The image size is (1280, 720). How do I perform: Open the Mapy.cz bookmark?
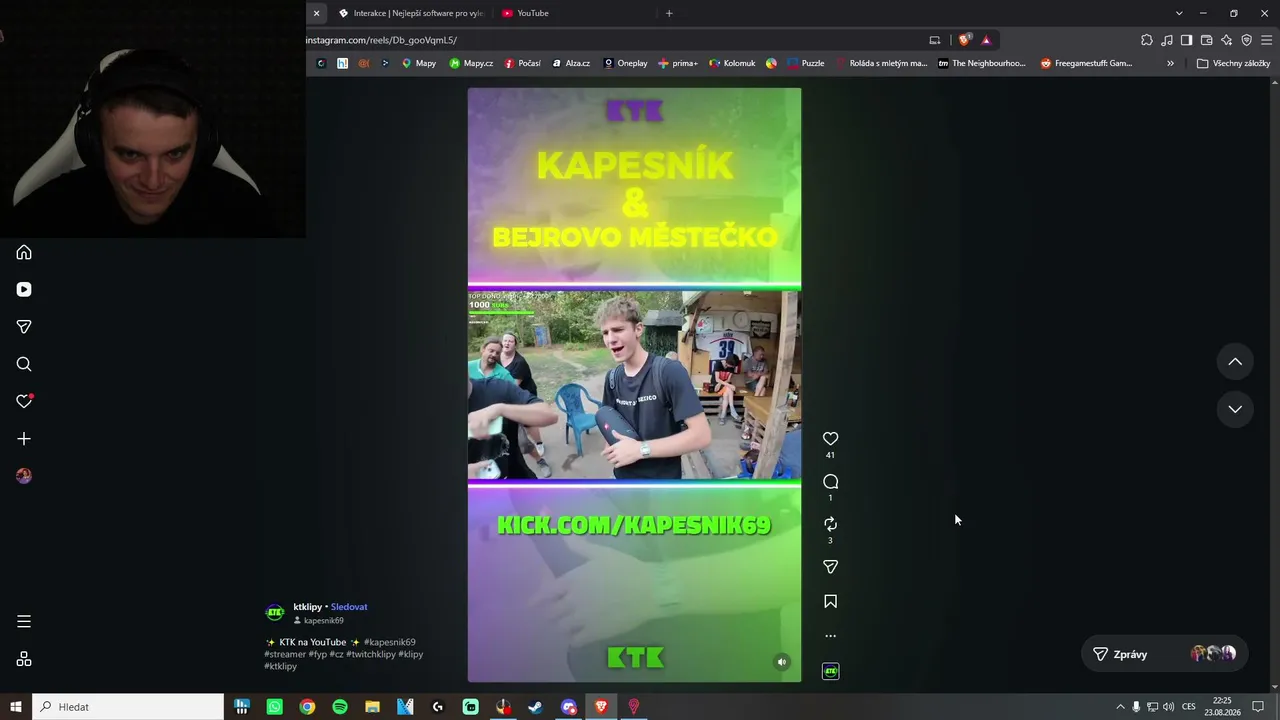[x=471, y=63]
